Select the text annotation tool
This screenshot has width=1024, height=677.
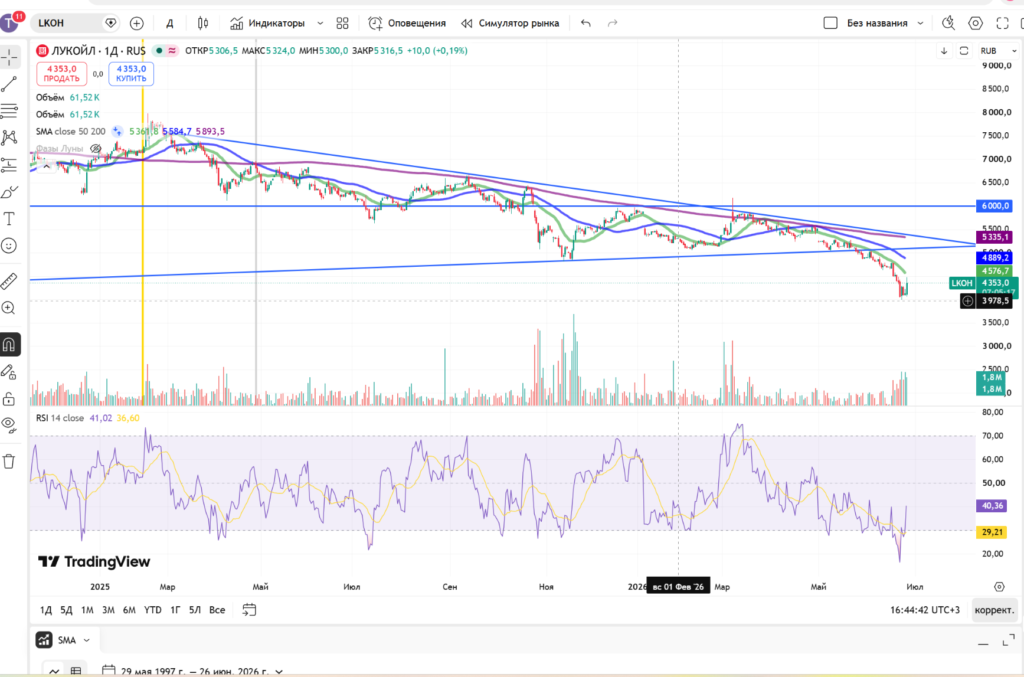coord(9,219)
